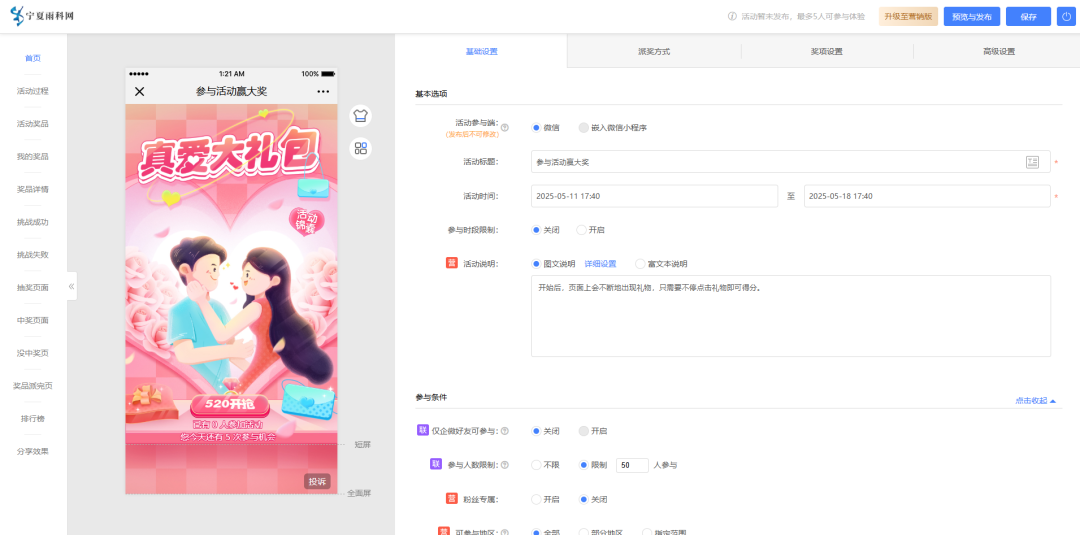The width and height of the screenshot is (1080, 535).
Task: Click the 真爱大礼包 title image in preview
Action: (x=229, y=157)
